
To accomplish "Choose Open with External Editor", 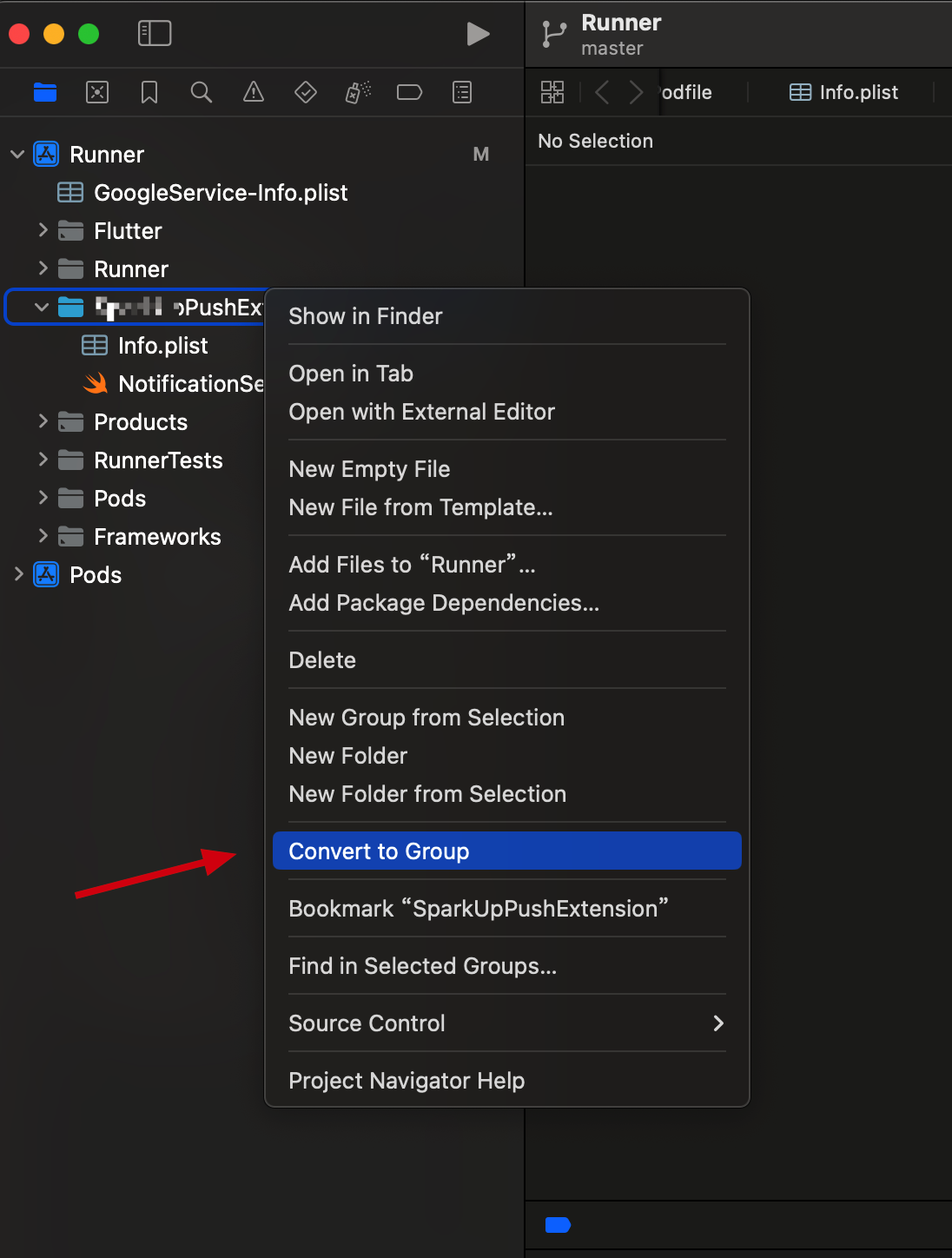I will [507, 412].
